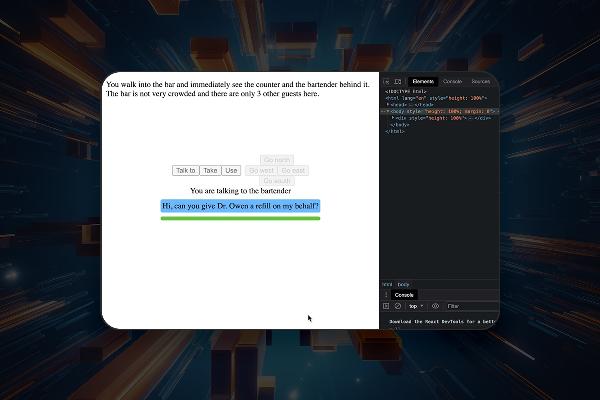
Task: Open the 'top' JavaScript context dropdown
Action: 416,306
